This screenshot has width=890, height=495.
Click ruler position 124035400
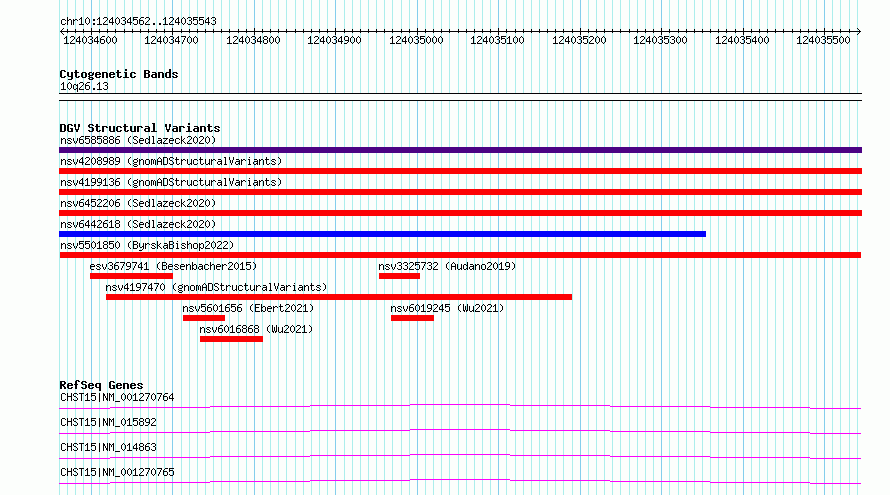point(742,40)
